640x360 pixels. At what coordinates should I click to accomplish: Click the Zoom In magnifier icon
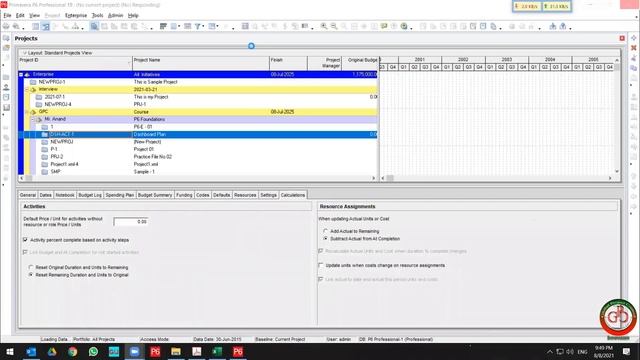click(x=324, y=26)
